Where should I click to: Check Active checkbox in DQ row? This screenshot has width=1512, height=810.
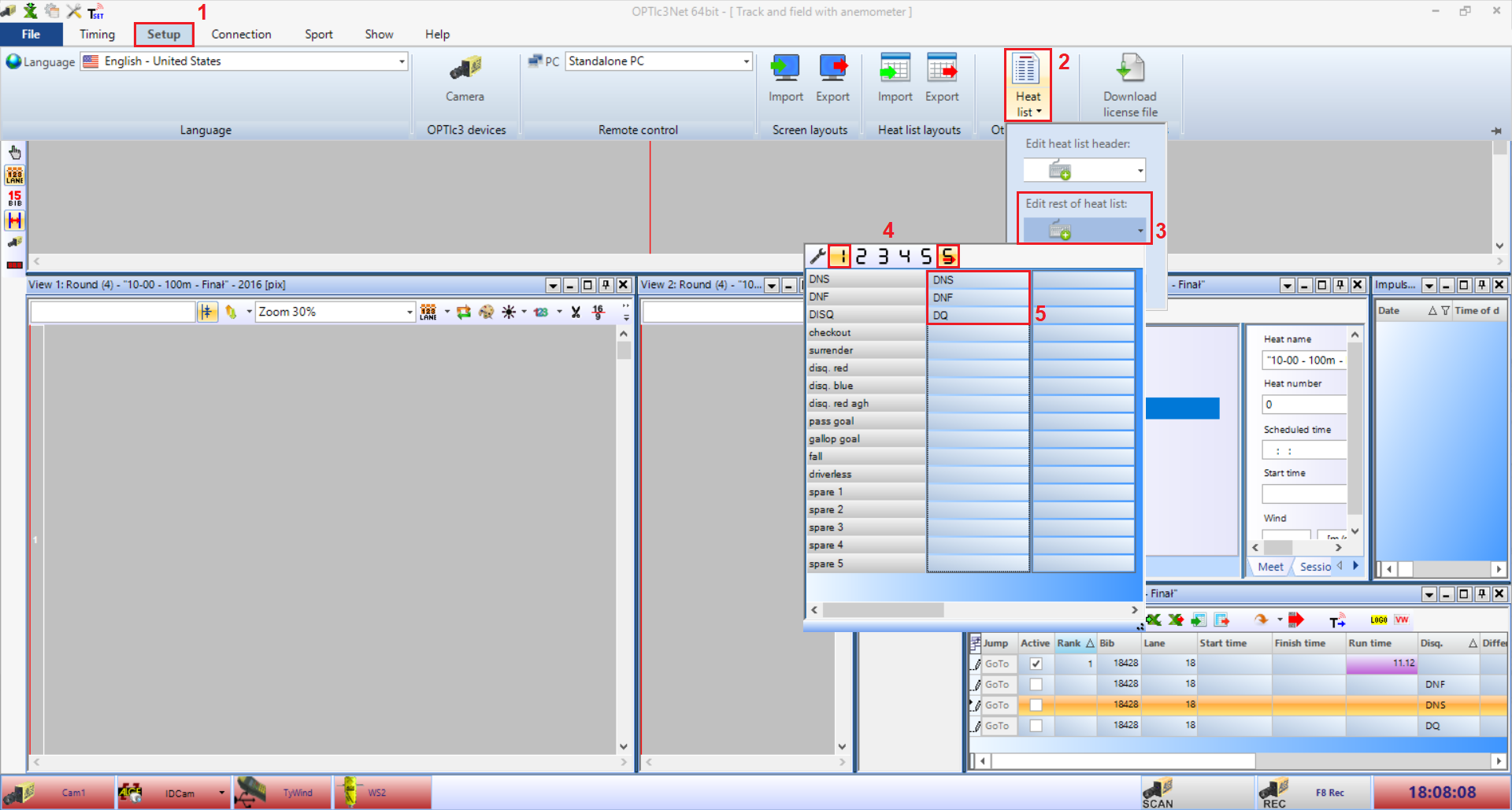tap(1036, 726)
